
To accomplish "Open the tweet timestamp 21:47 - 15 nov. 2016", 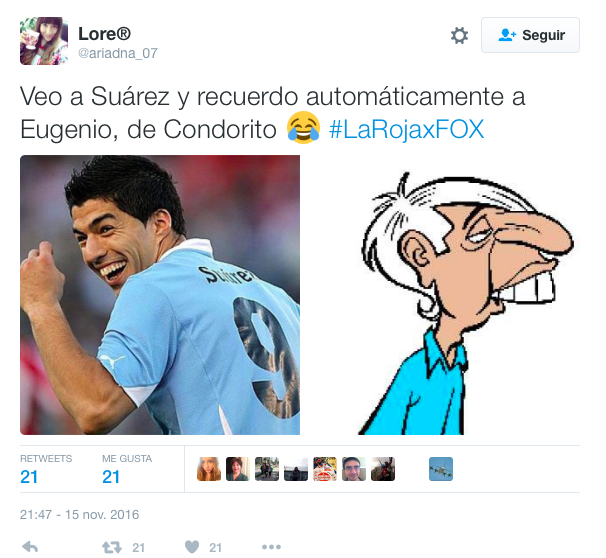I will [79, 515].
